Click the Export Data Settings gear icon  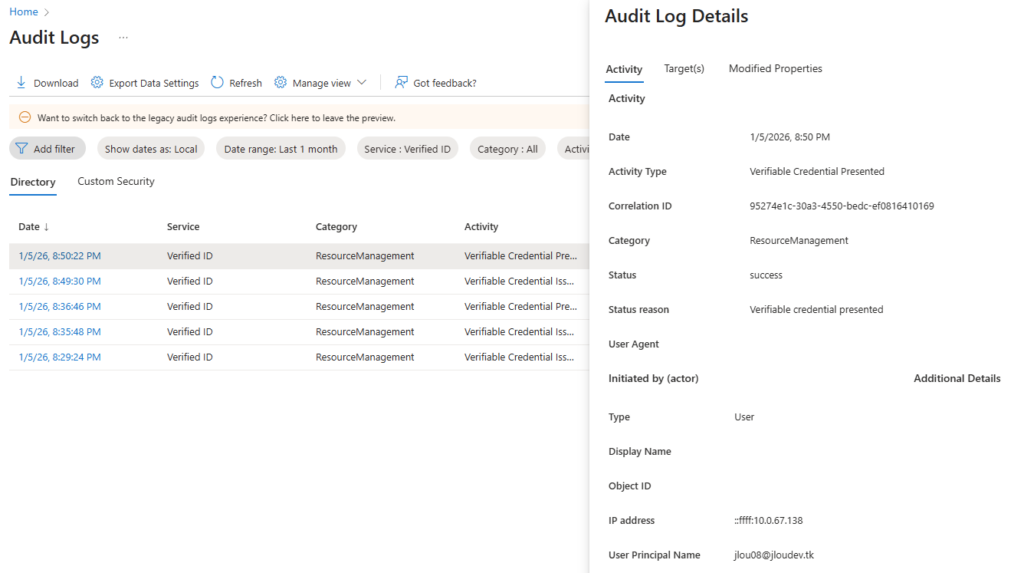pyautogui.click(x=97, y=83)
